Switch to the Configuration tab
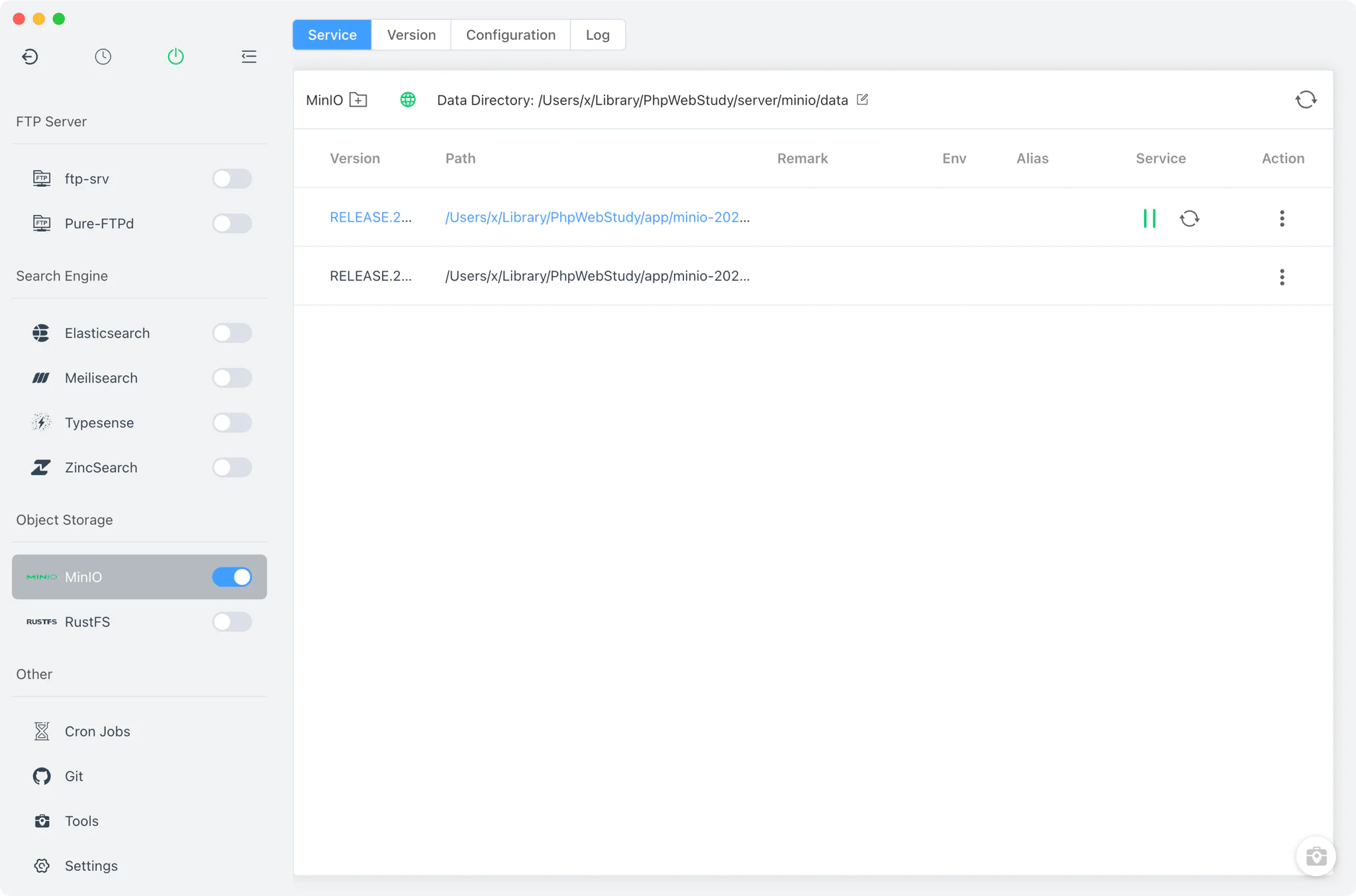The height and width of the screenshot is (896, 1356). coord(510,35)
